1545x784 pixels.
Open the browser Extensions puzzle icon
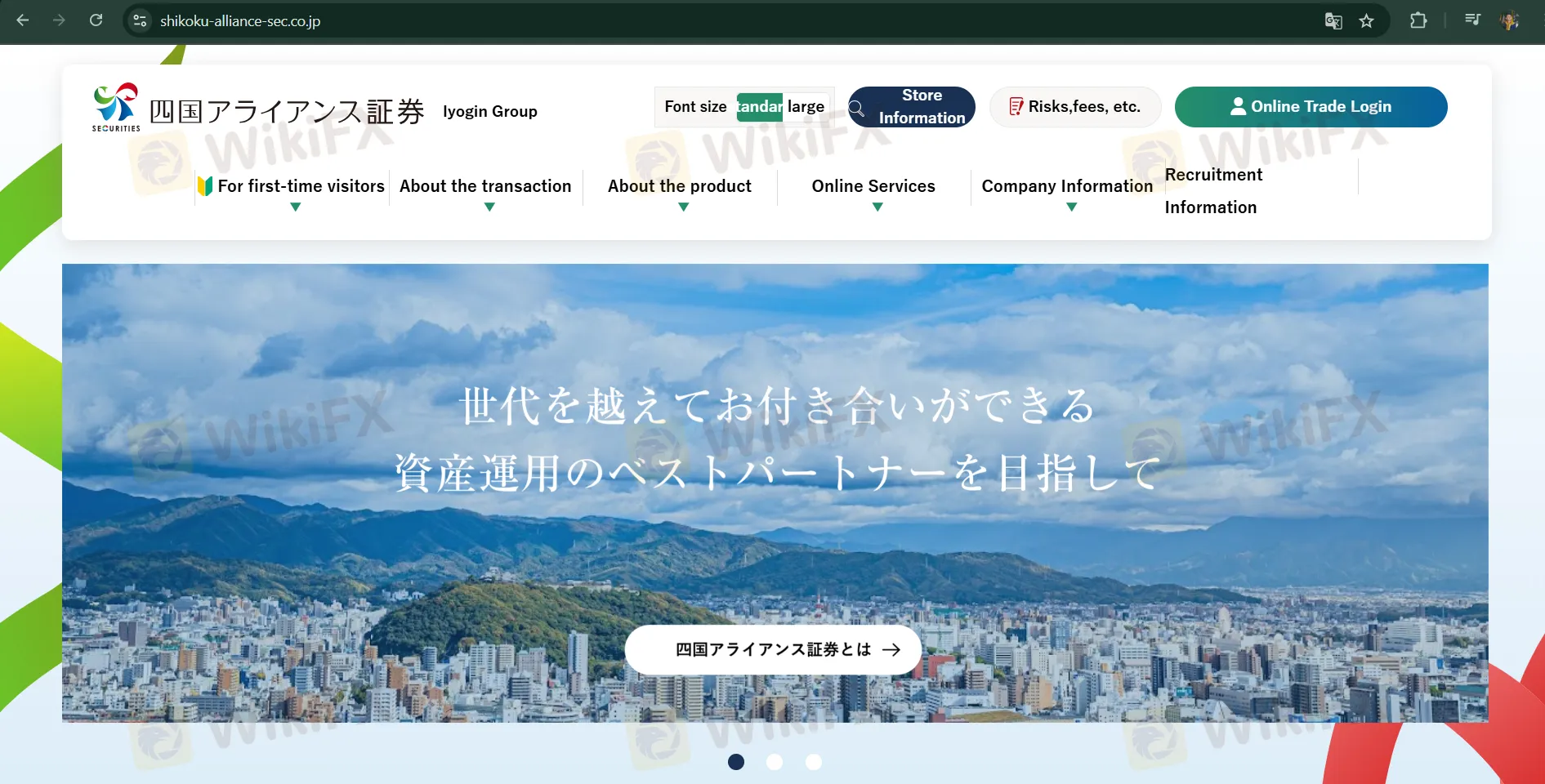[1418, 20]
